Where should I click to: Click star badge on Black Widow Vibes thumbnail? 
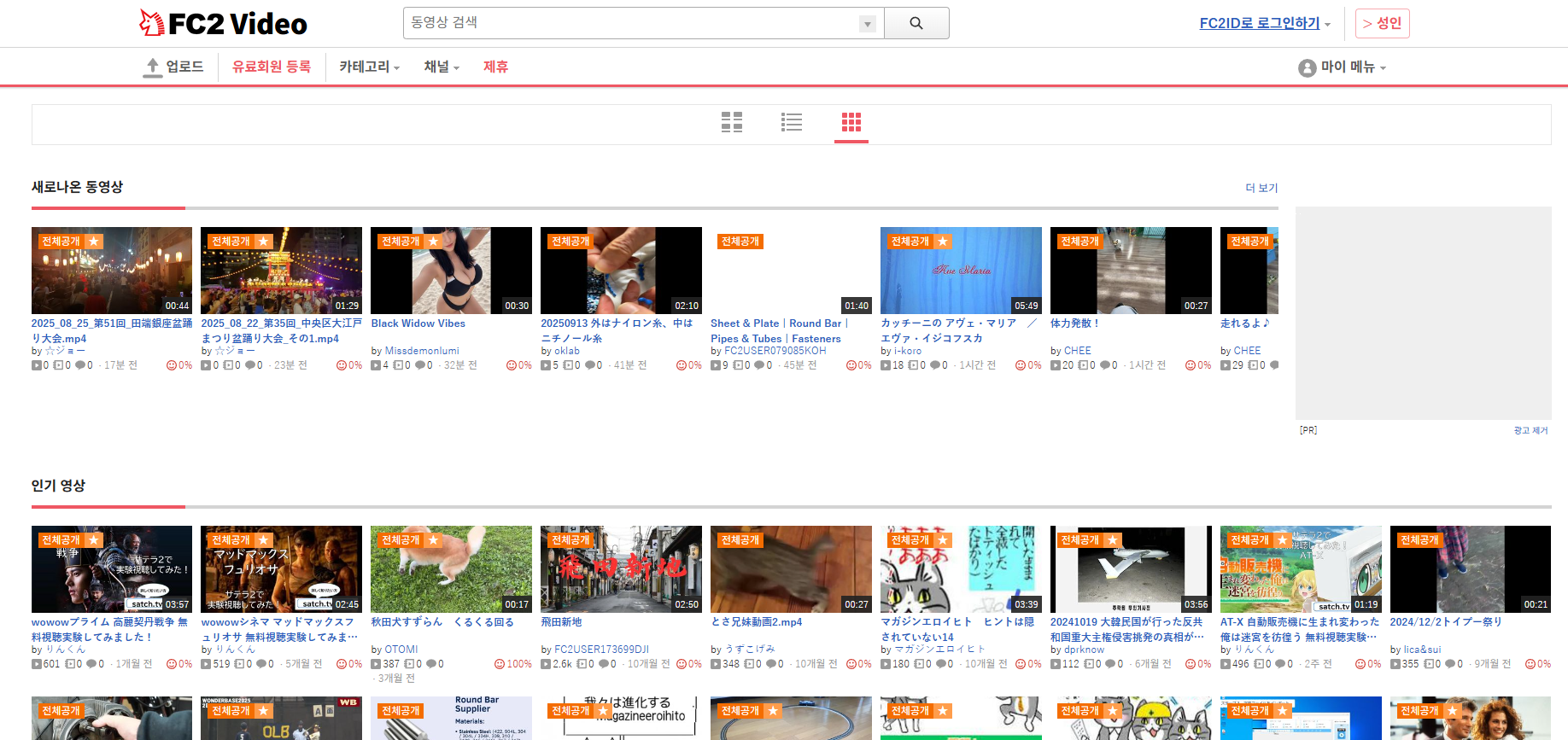click(433, 242)
